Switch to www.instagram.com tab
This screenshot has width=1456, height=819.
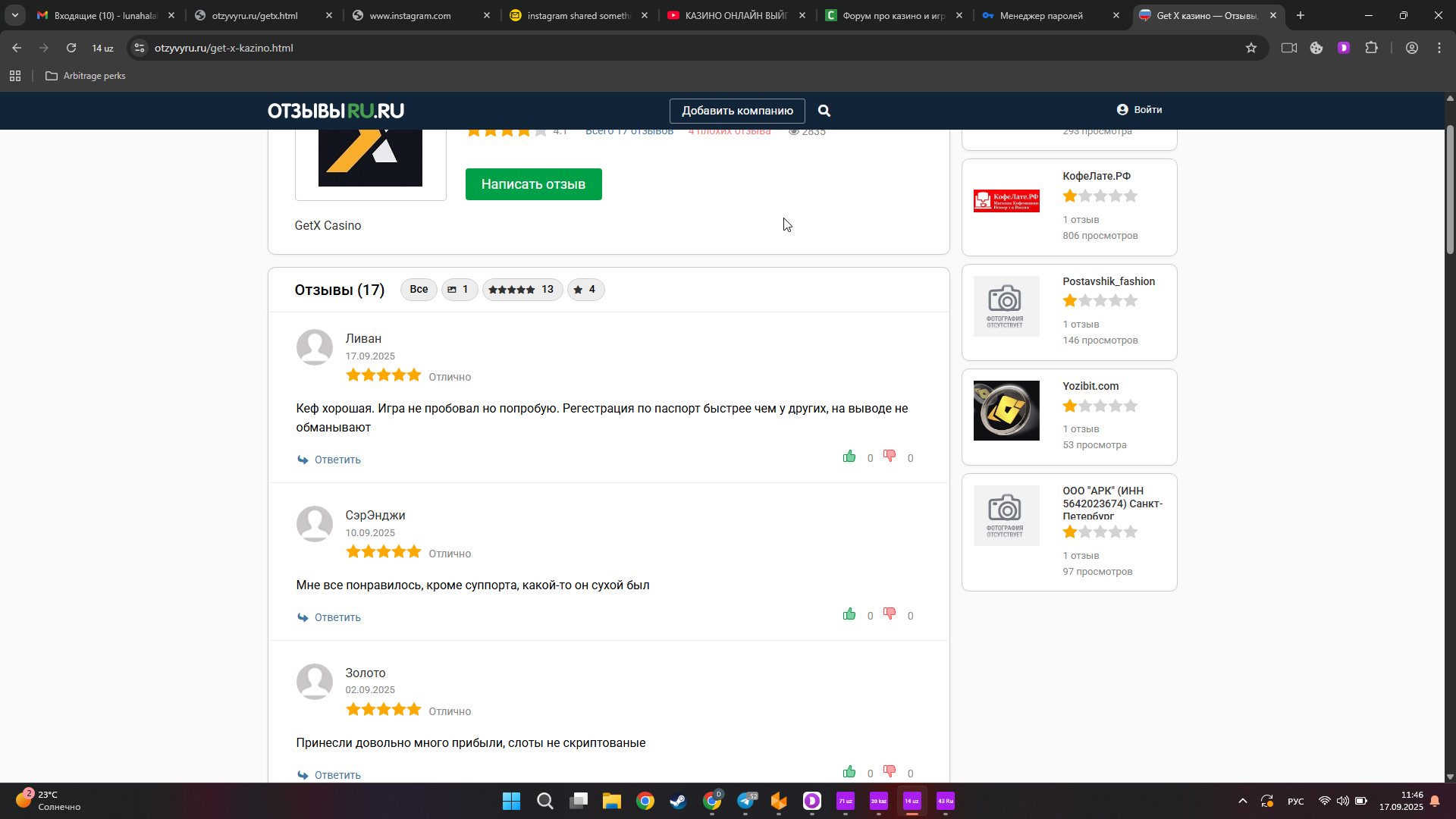pos(419,15)
